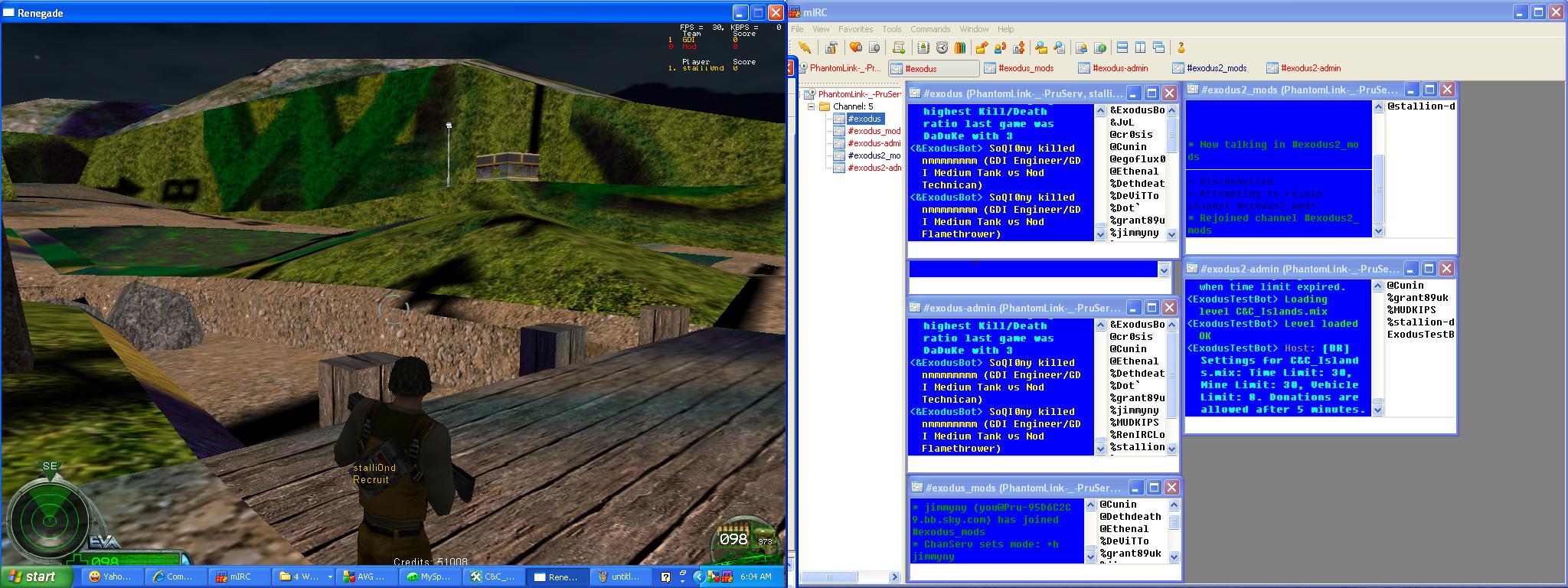Open the Commands menu
Viewport: 1568px width, 588px height.
click(x=929, y=29)
